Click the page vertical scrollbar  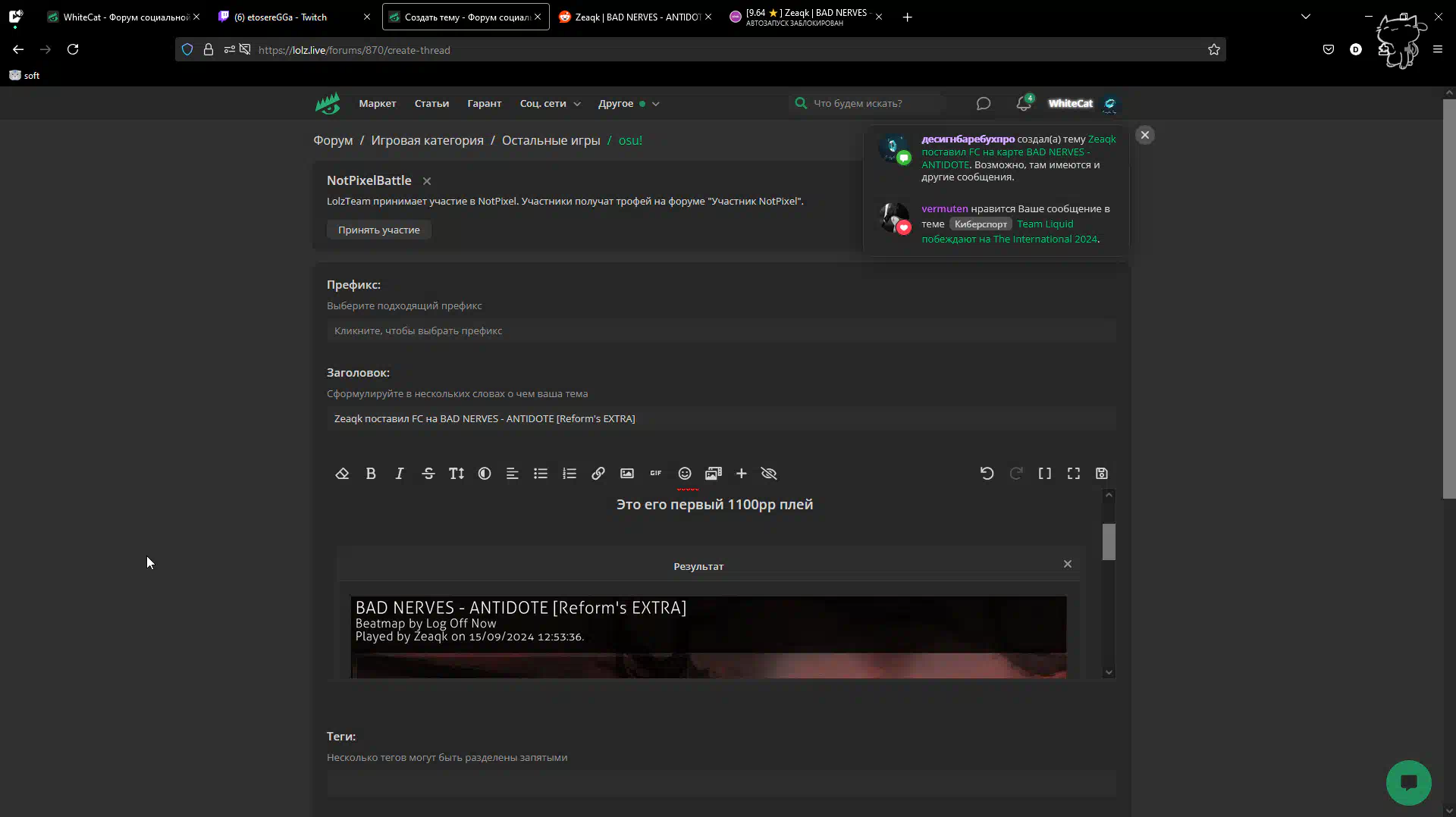click(1448, 299)
